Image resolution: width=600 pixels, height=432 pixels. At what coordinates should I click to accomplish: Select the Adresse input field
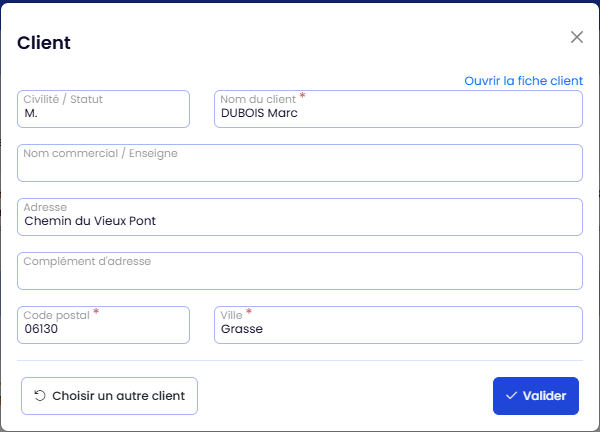click(x=299, y=217)
